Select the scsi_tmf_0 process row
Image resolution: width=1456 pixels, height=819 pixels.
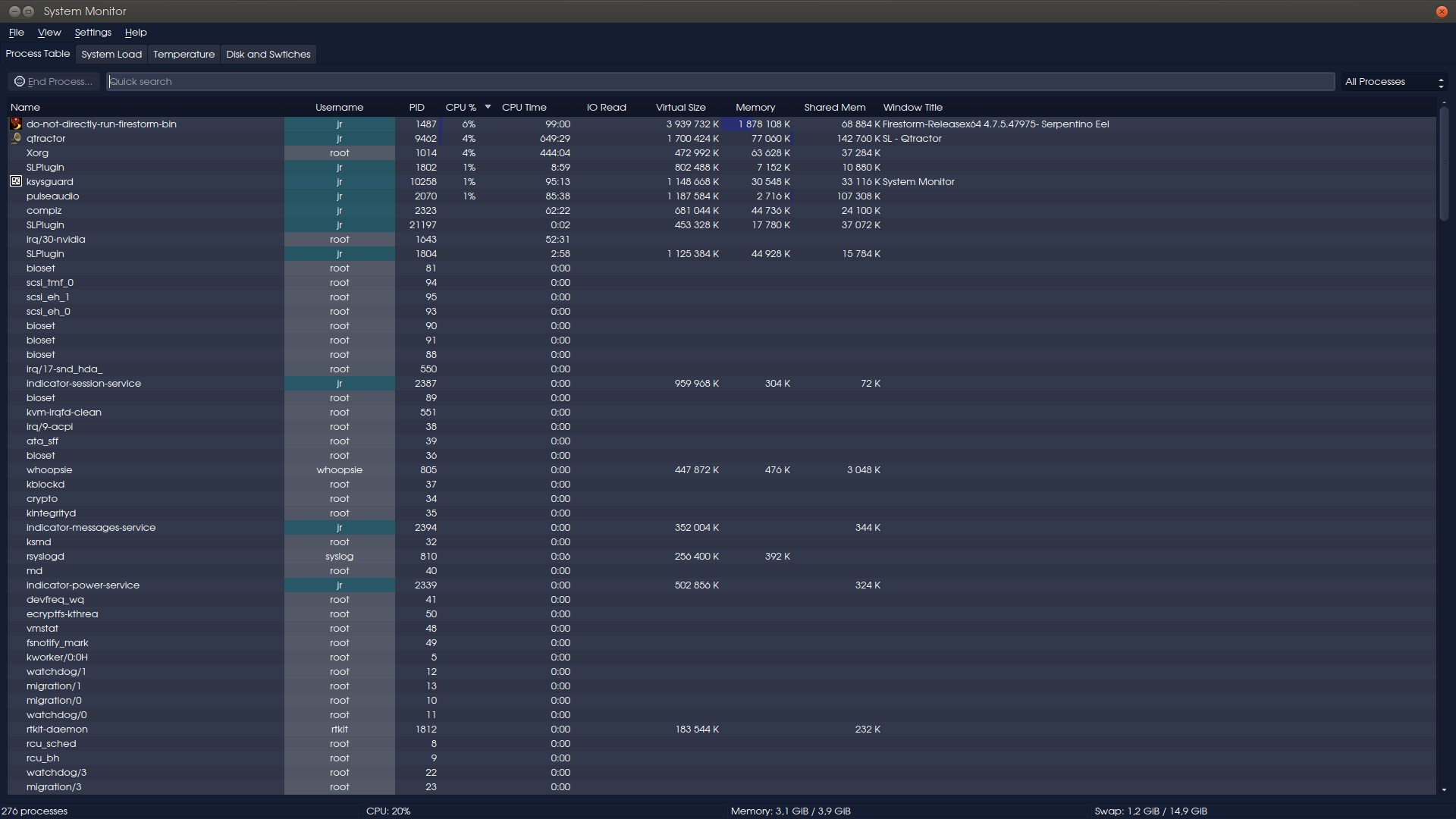(x=722, y=282)
